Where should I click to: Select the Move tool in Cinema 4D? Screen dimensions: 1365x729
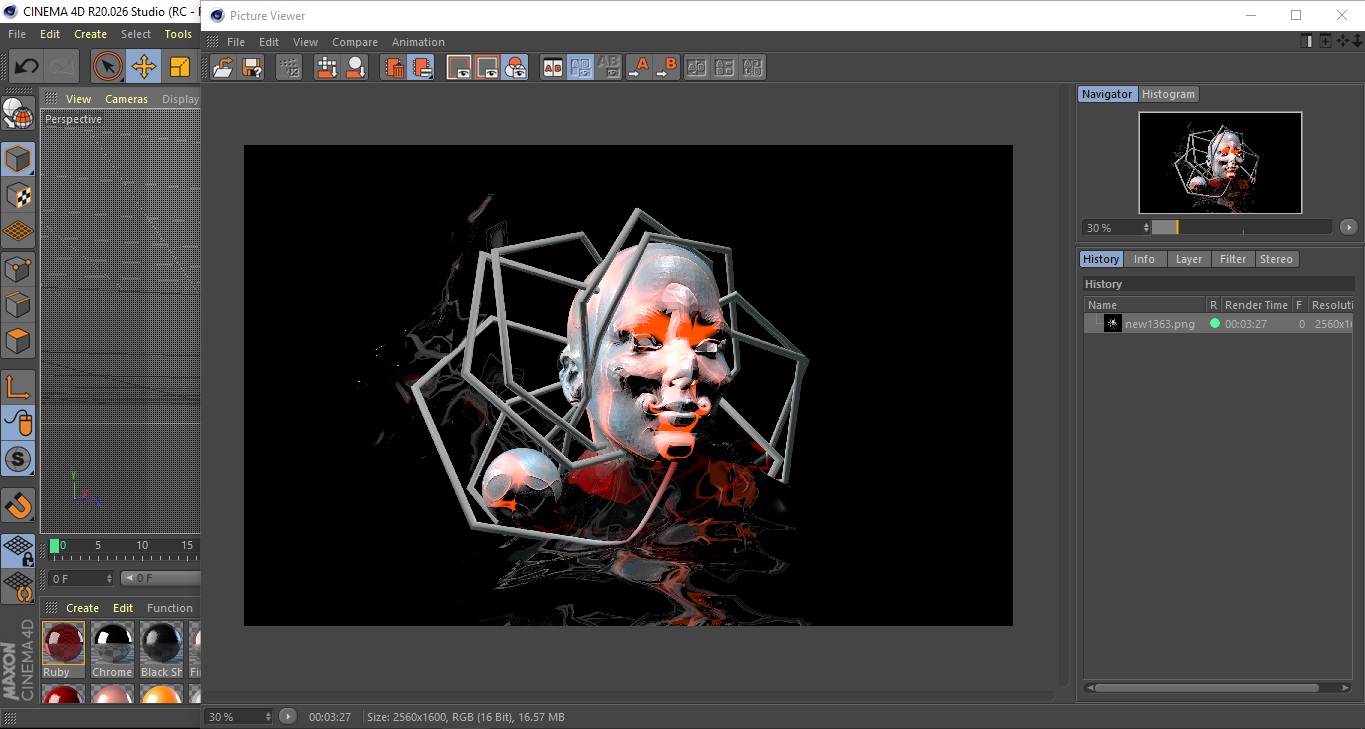tap(143, 67)
